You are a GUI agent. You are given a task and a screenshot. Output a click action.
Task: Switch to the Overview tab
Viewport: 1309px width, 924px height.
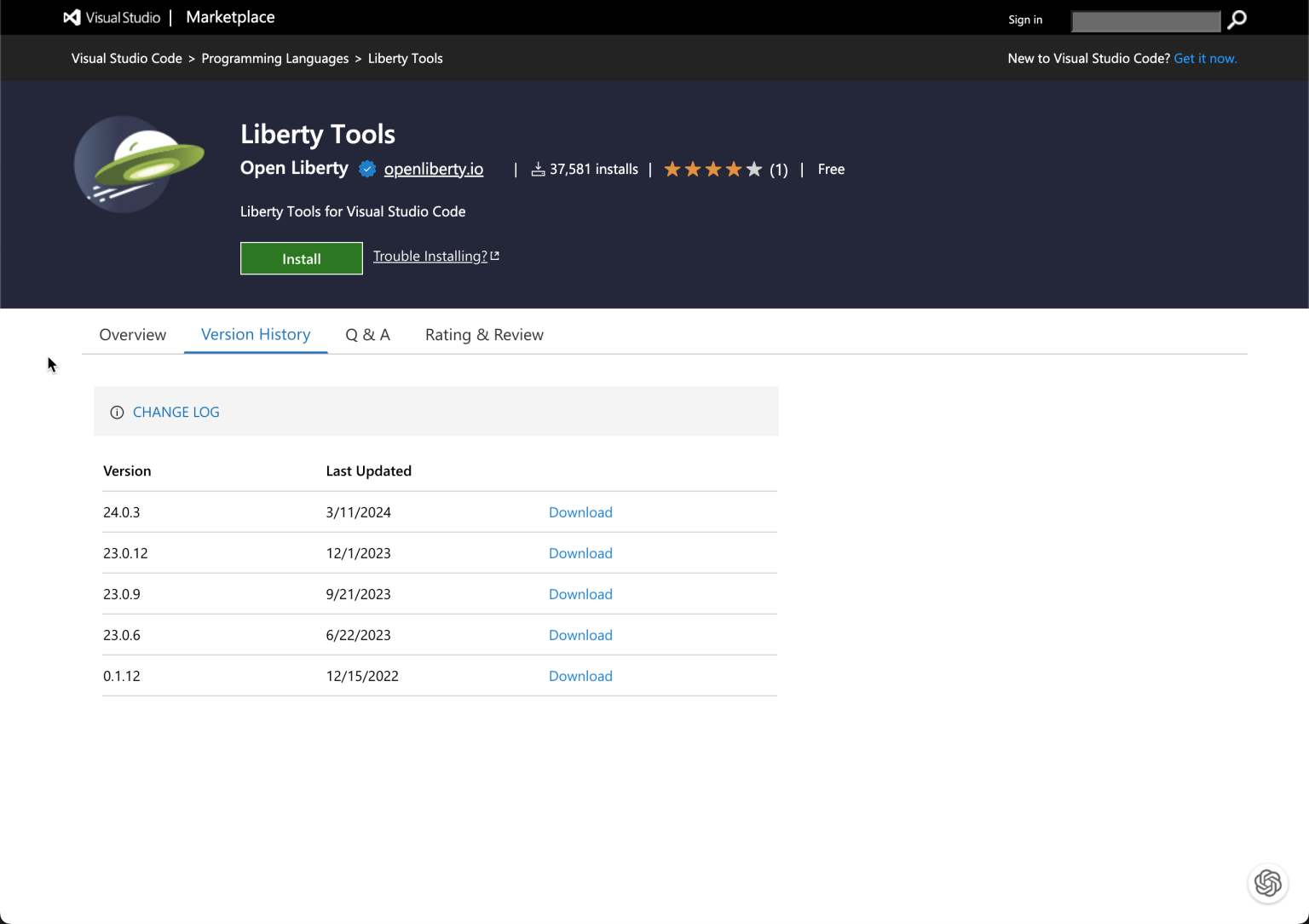(x=132, y=334)
